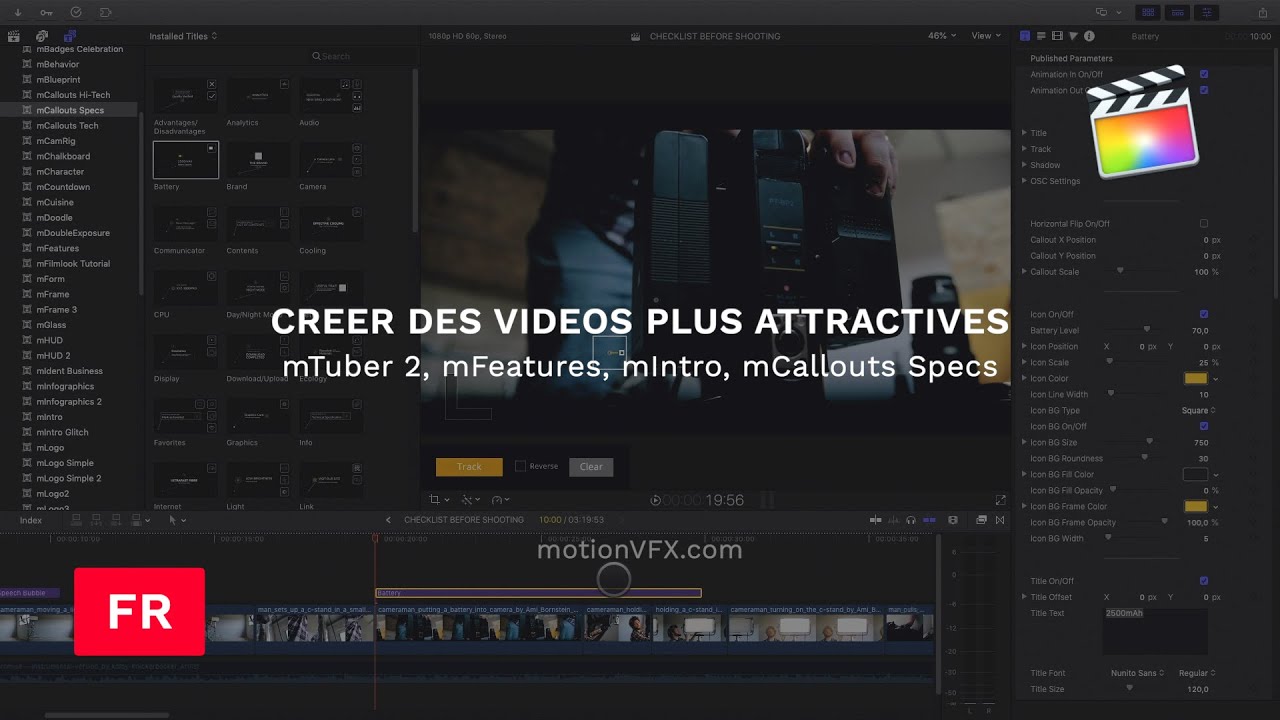This screenshot has height=720, width=1280.
Task: Click the Title Text input field
Action: coord(1155,631)
